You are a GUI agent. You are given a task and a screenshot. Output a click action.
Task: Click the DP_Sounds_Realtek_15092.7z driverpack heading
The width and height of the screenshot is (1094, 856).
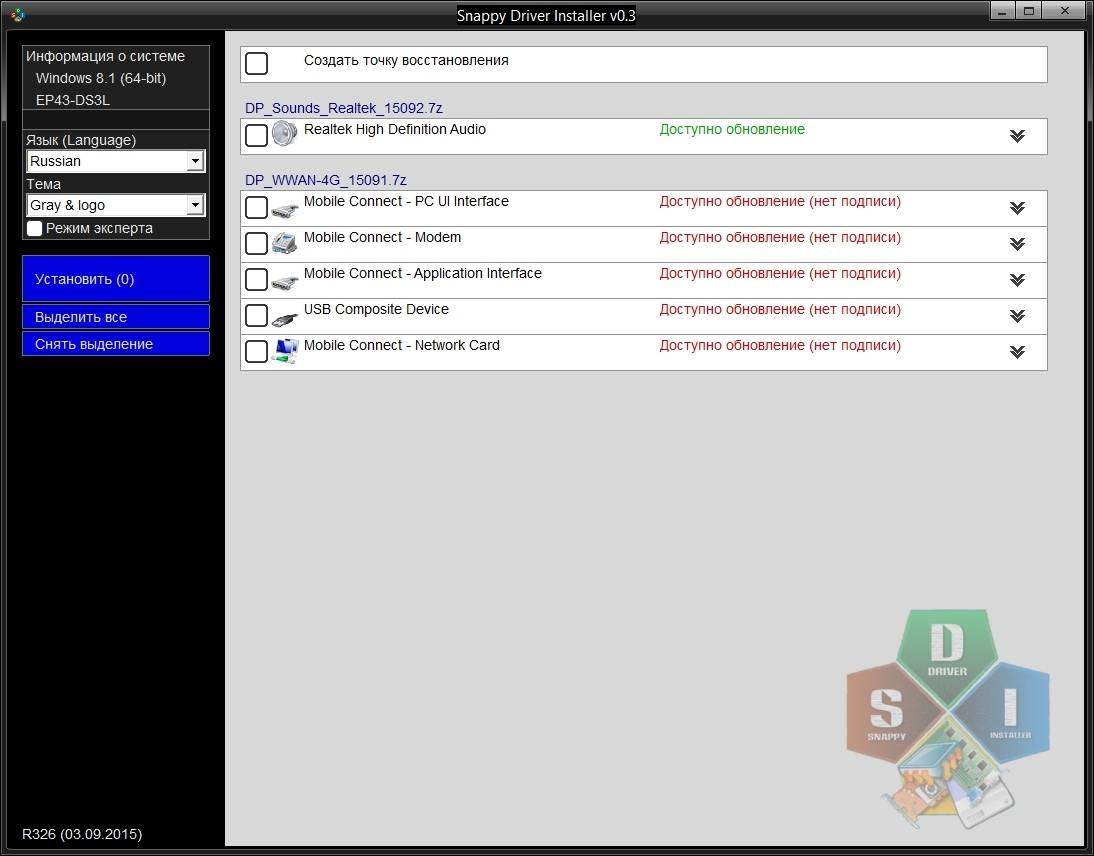tap(343, 108)
